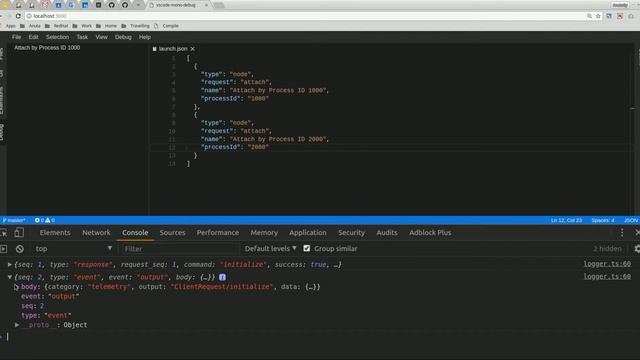The width and height of the screenshot is (640, 360).
Task: Open the Travelling bookmarks folder
Action: pyautogui.click(x=136, y=26)
